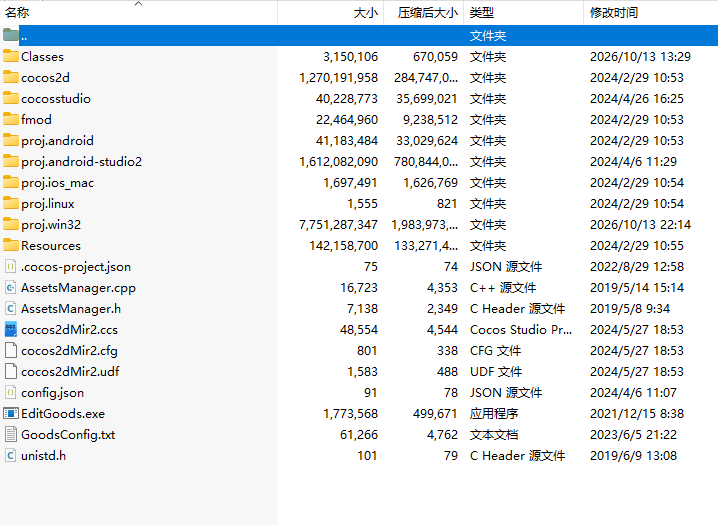Select the AssetsManager.cpp file name
This screenshot has width=718, height=525.
click(x=78, y=288)
